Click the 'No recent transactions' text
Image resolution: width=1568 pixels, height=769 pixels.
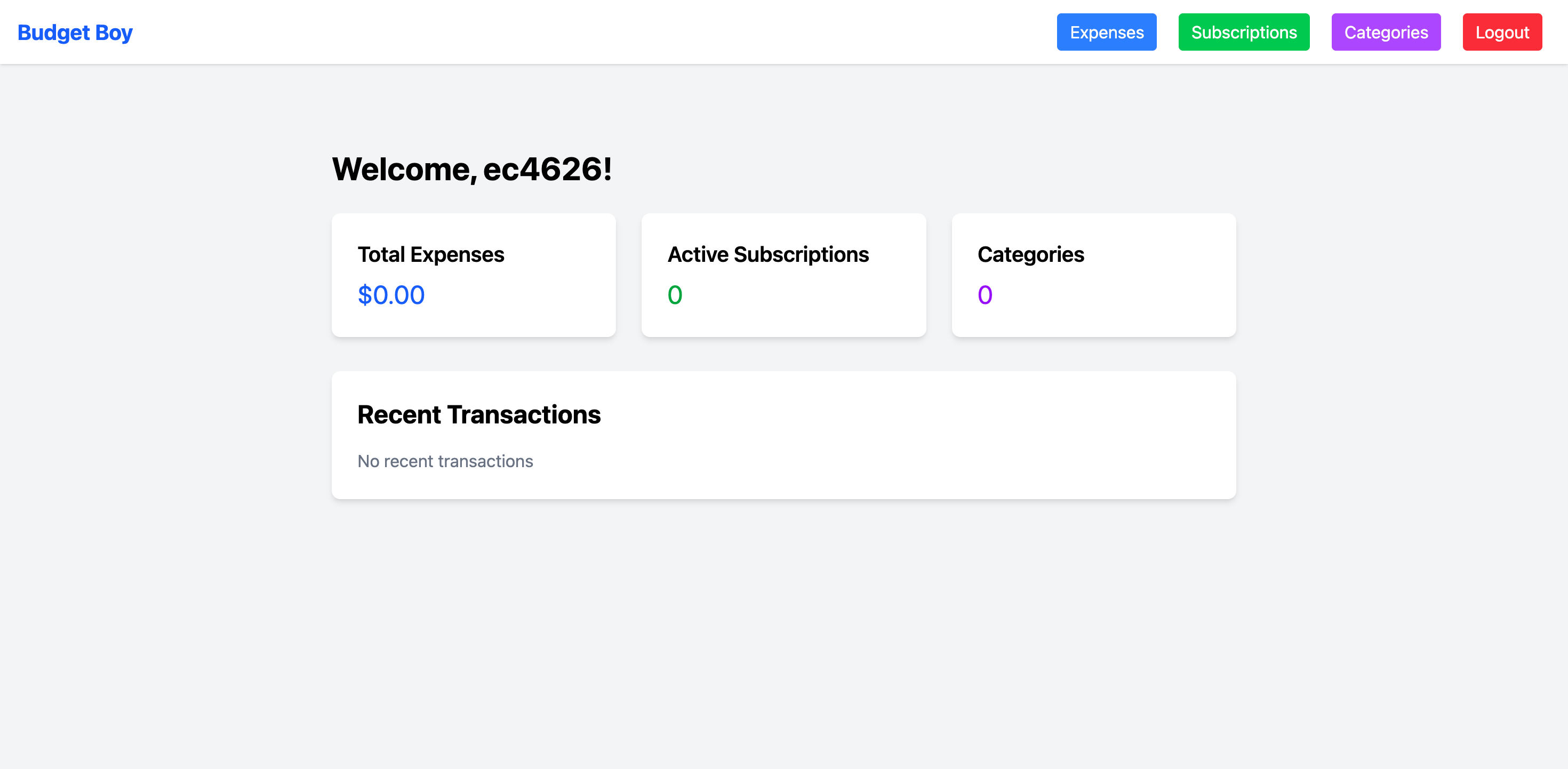(445, 461)
